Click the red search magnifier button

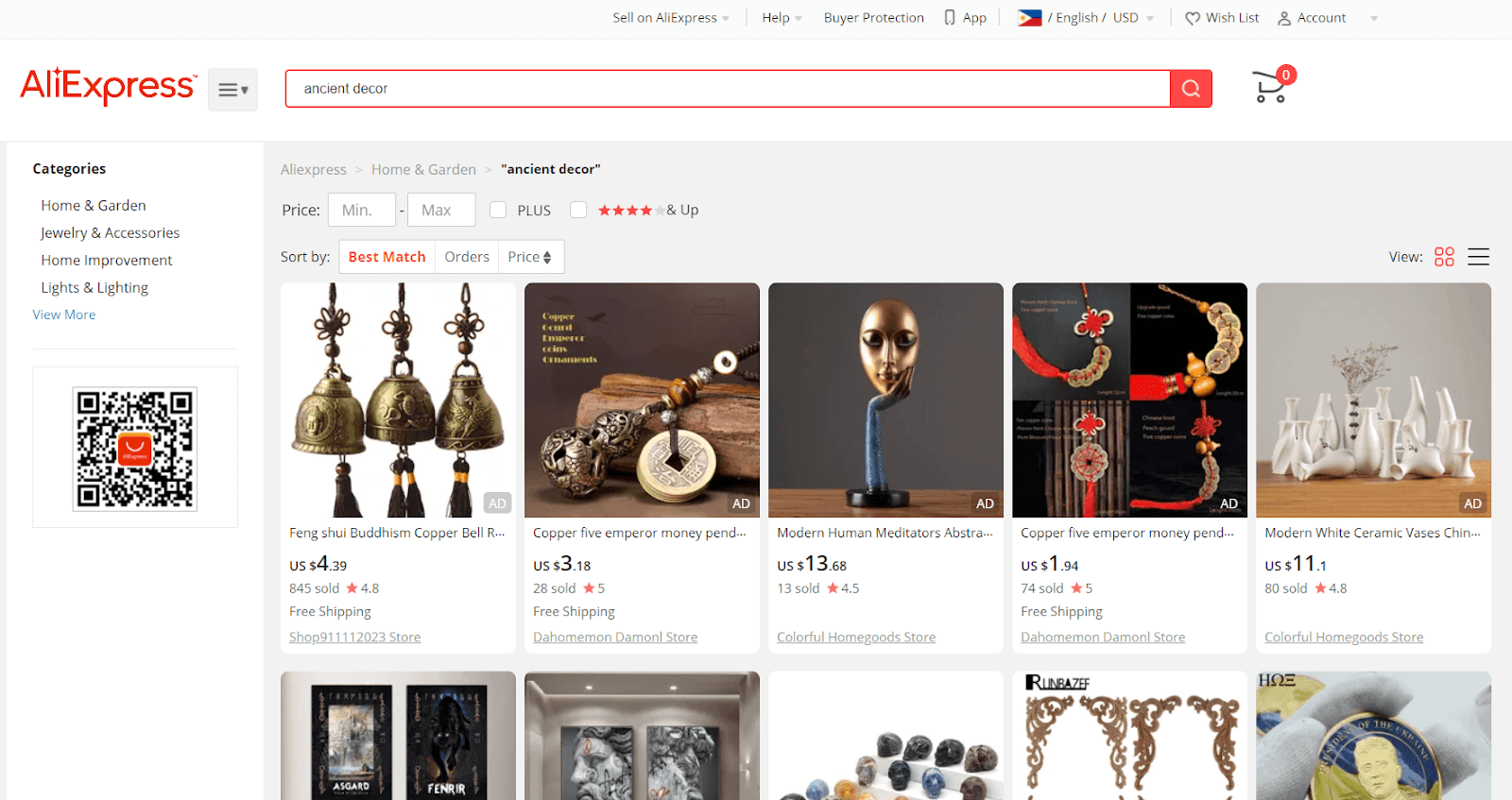click(1191, 89)
